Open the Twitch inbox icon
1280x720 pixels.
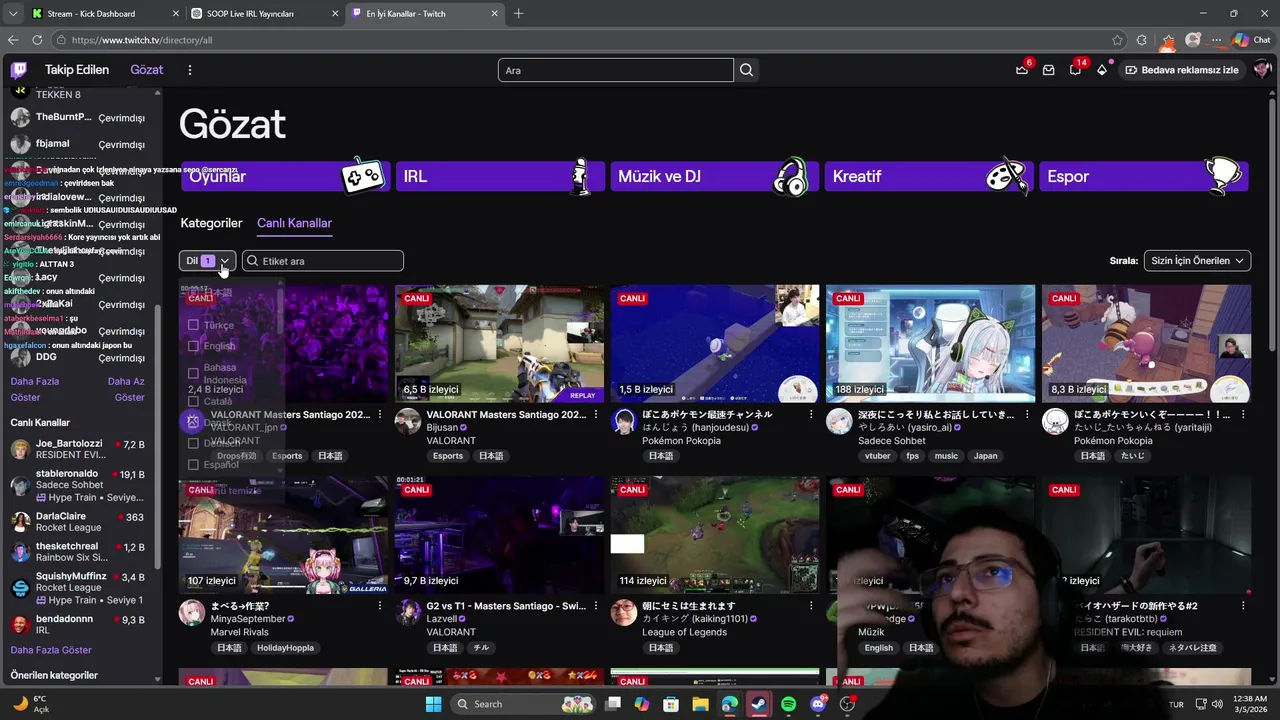tap(1048, 70)
